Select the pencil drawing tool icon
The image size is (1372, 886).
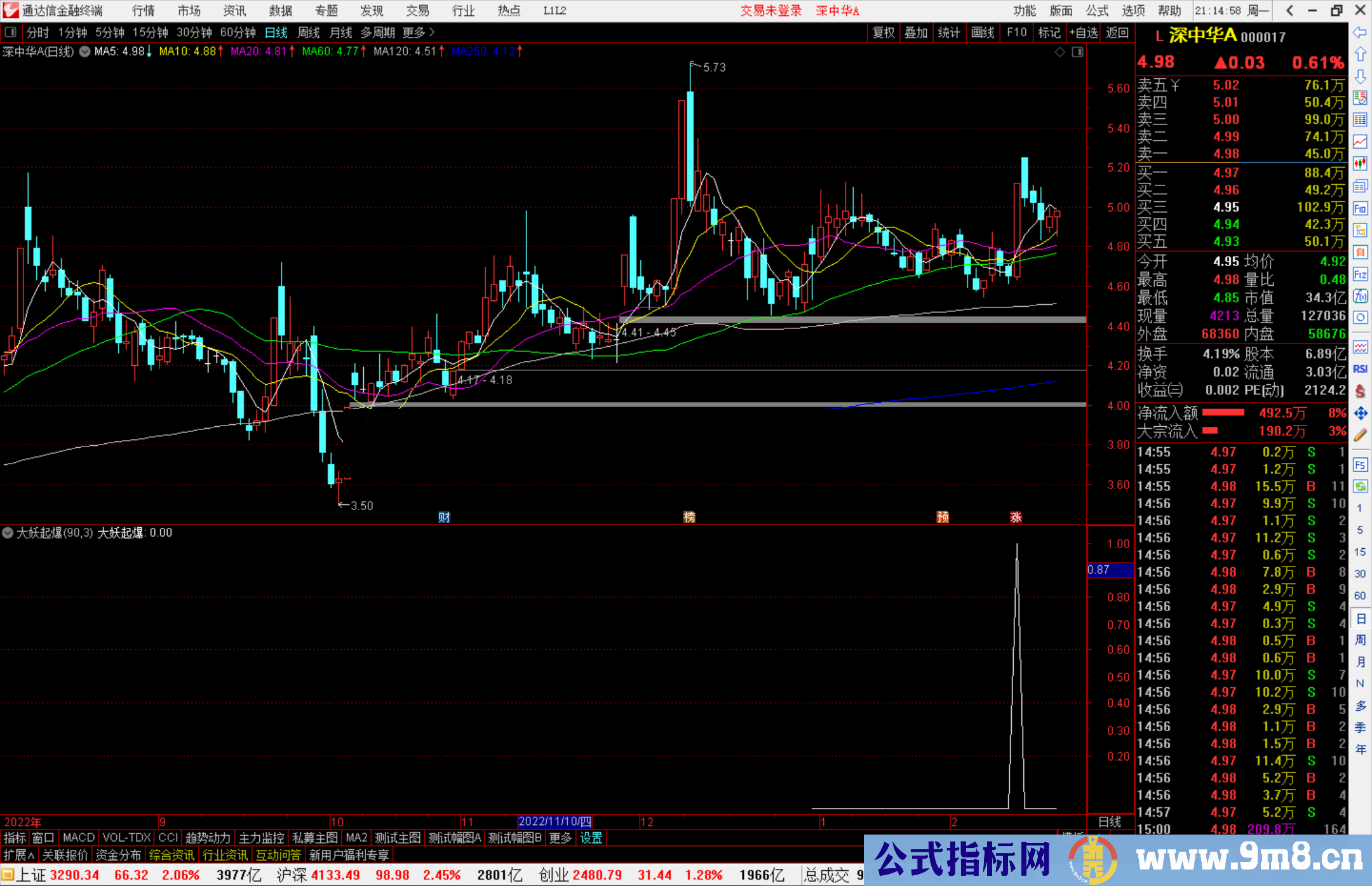[1360, 436]
